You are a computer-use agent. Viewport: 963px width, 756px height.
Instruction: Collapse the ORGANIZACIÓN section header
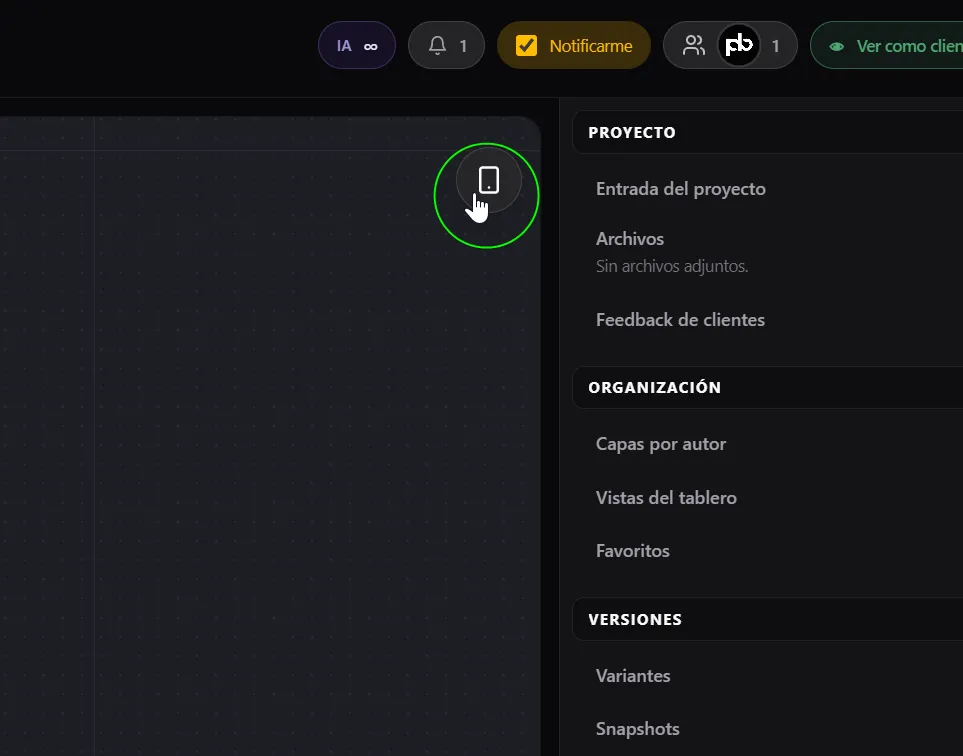tap(768, 388)
